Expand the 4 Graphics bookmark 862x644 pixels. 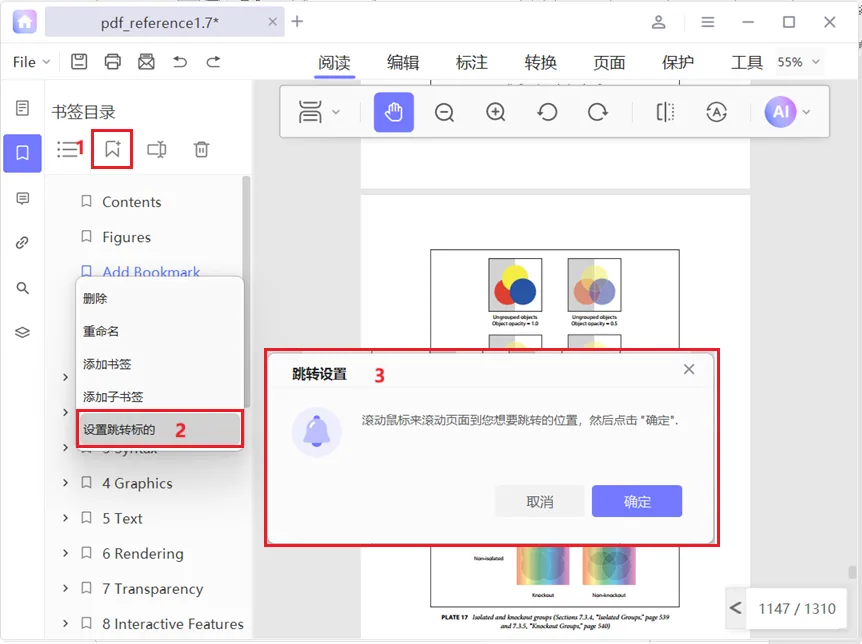(65, 483)
